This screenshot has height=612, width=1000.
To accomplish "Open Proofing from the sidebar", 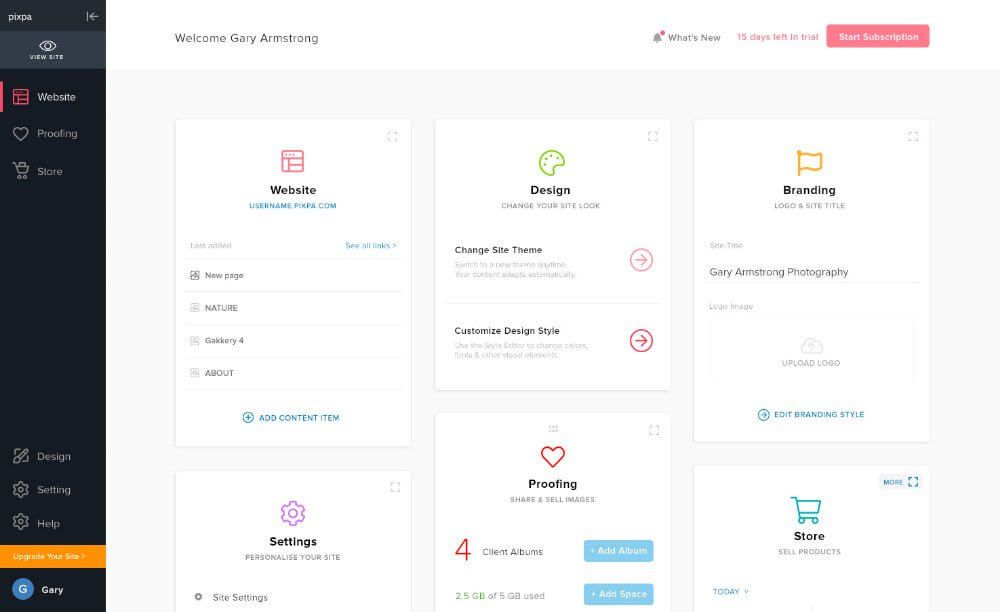I will (56, 134).
